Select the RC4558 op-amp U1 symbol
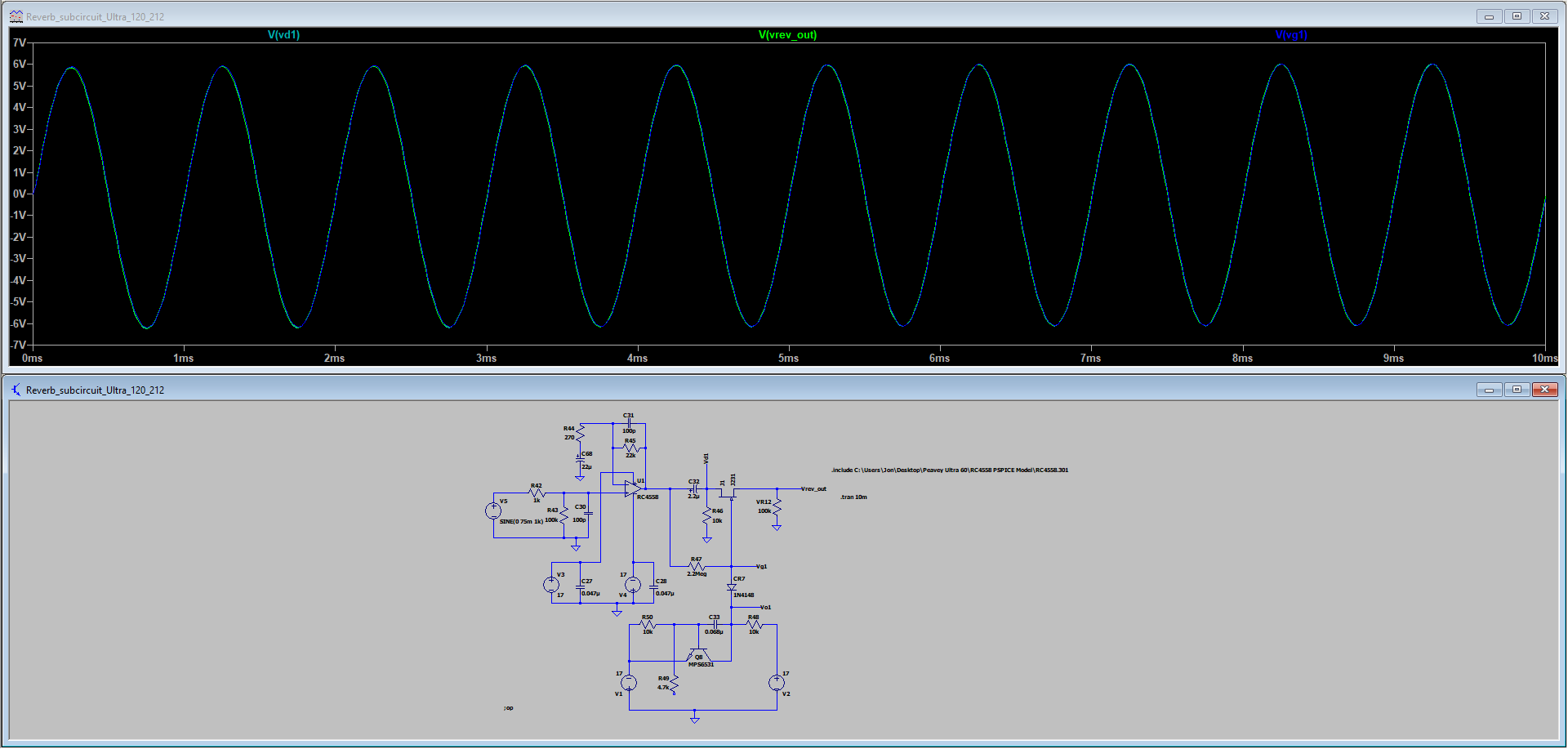This screenshot has height=749, width=1568. tap(632, 488)
